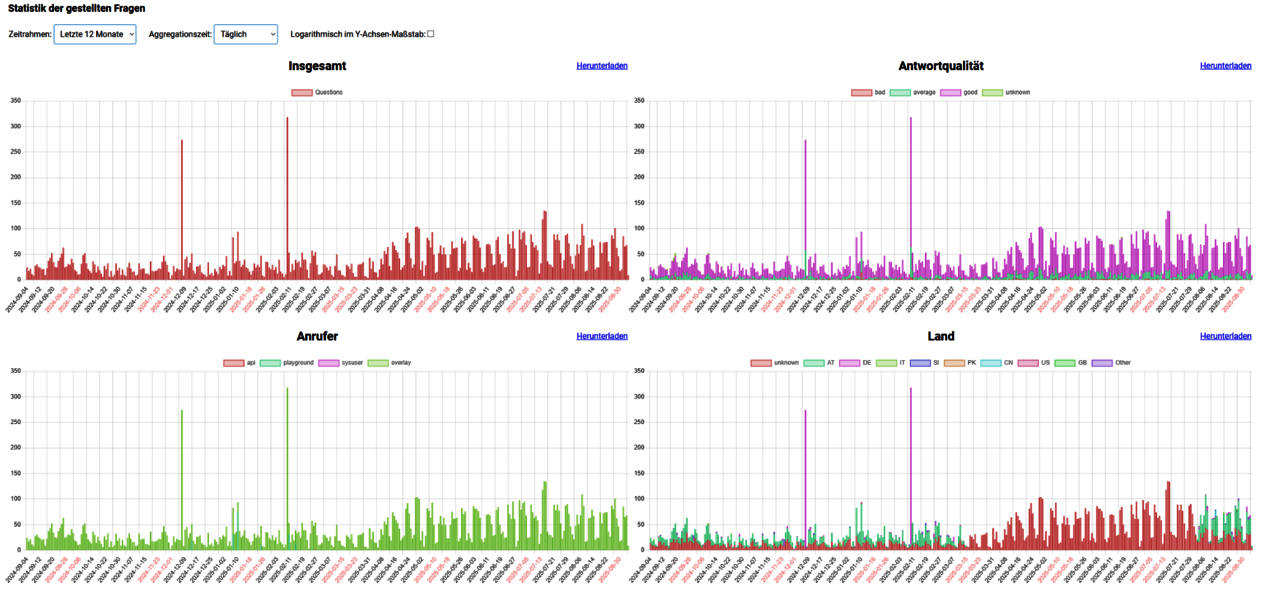Hide the 'bad' series in Antwortqualität legend
Viewport: 1280px width, 596px height.
(x=862, y=93)
